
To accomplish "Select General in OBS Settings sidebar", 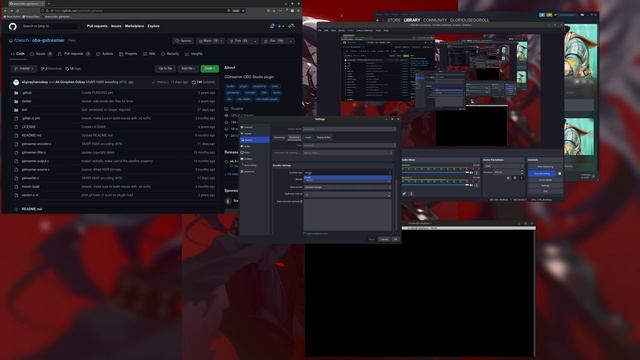I will pos(254,127).
